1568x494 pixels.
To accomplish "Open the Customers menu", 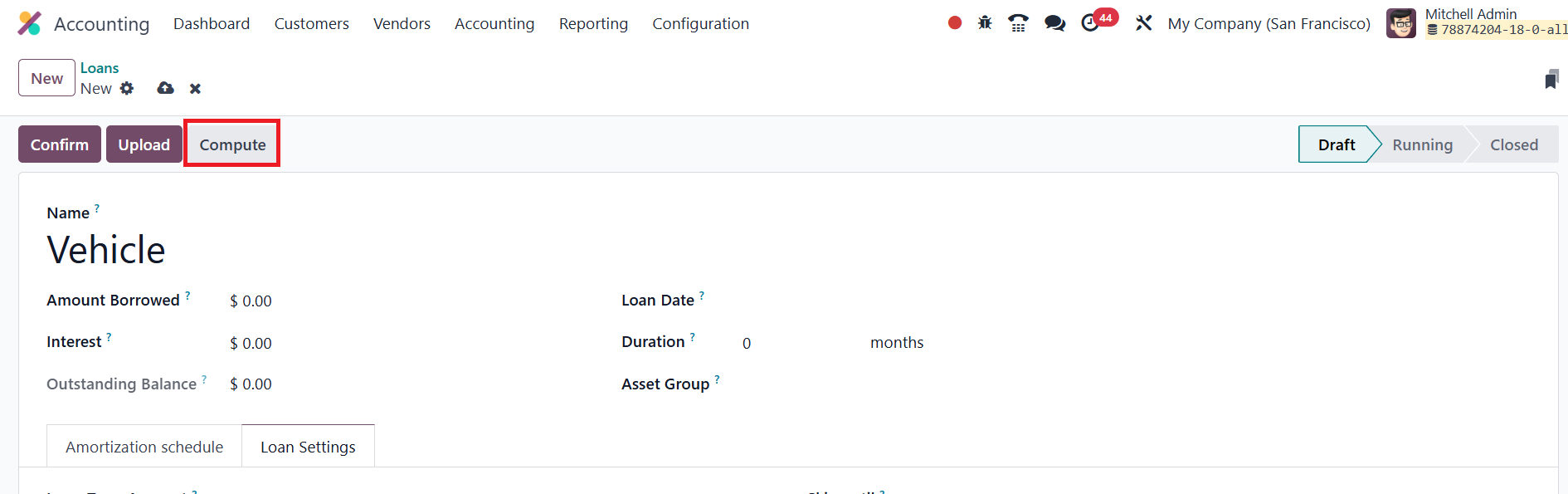I will 311,23.
